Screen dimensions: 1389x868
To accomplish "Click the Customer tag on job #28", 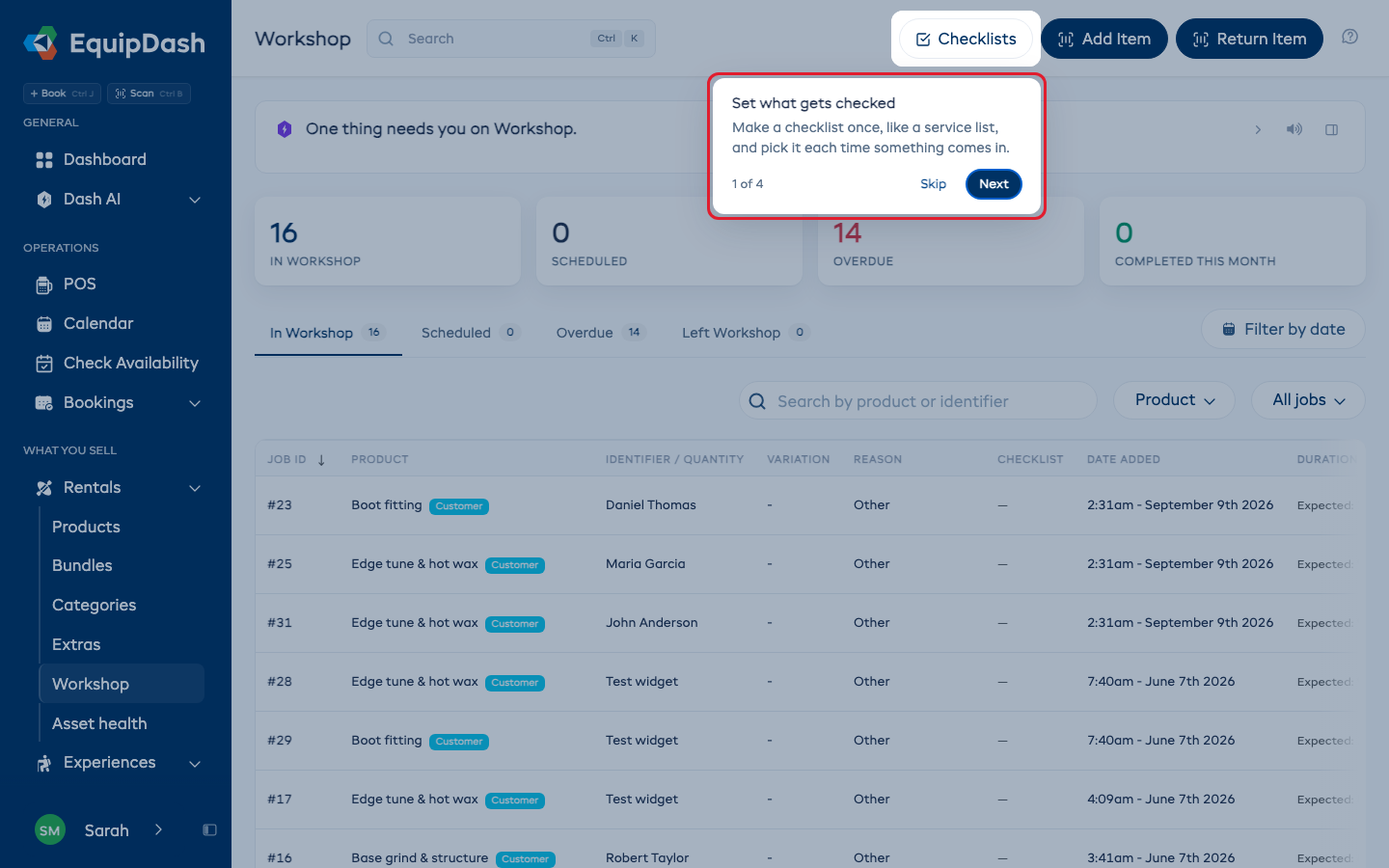I will (x=515, y=683).
